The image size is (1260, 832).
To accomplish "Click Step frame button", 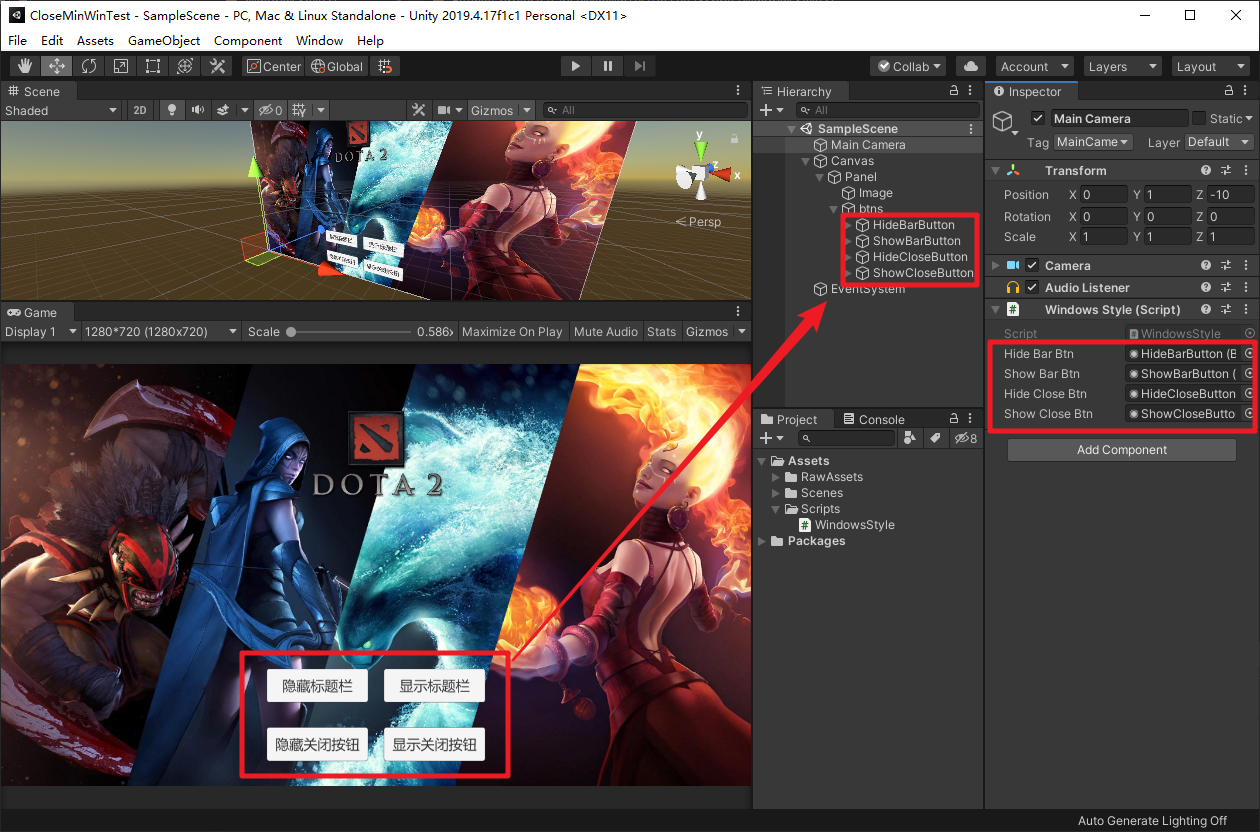I will (x=639, y=66).
